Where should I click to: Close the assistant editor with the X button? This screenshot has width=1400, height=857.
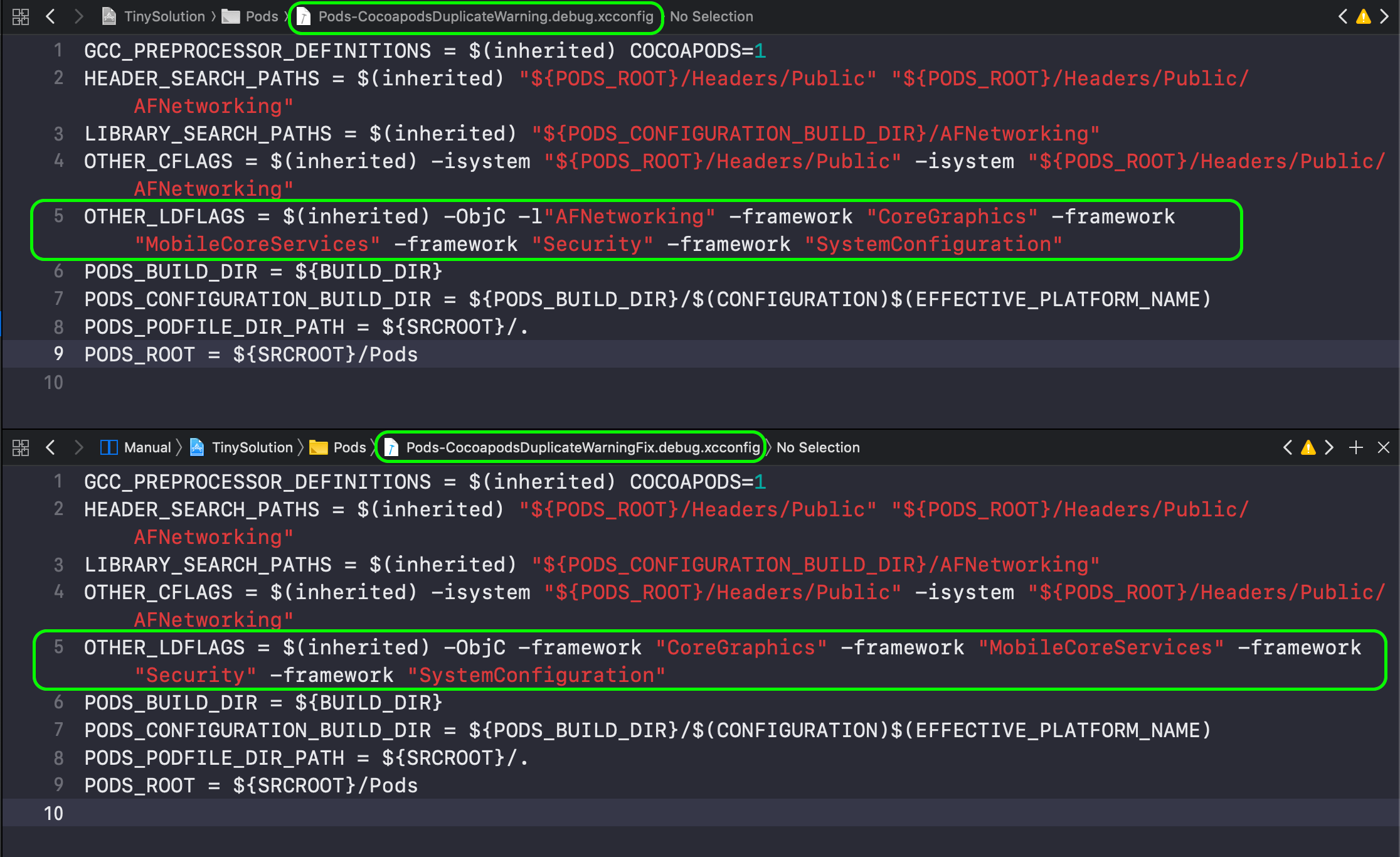pyautogui.click(x=1383, y=447)
